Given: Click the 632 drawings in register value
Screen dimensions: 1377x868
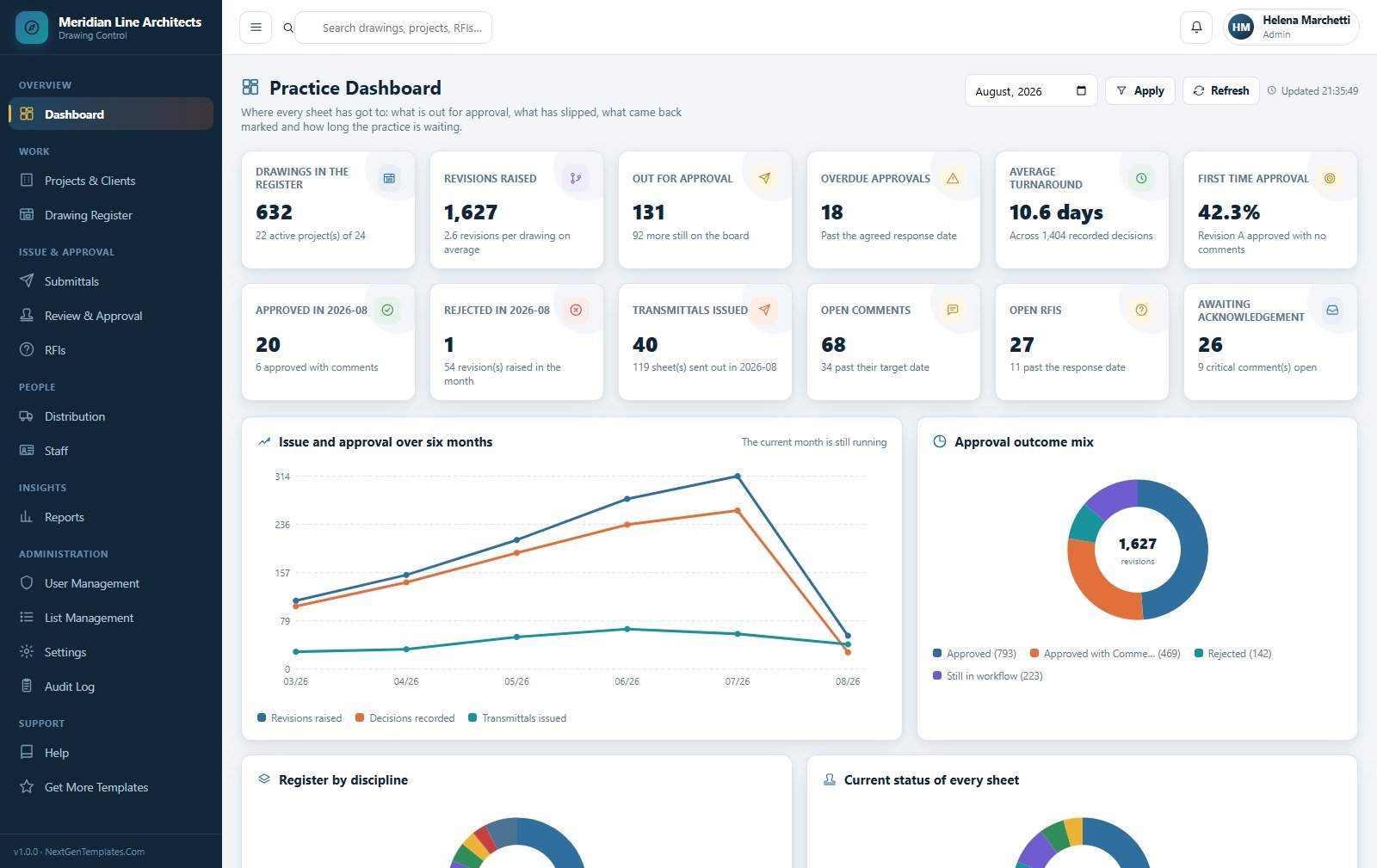Looking at the screenshot, I should coord(274,212).
